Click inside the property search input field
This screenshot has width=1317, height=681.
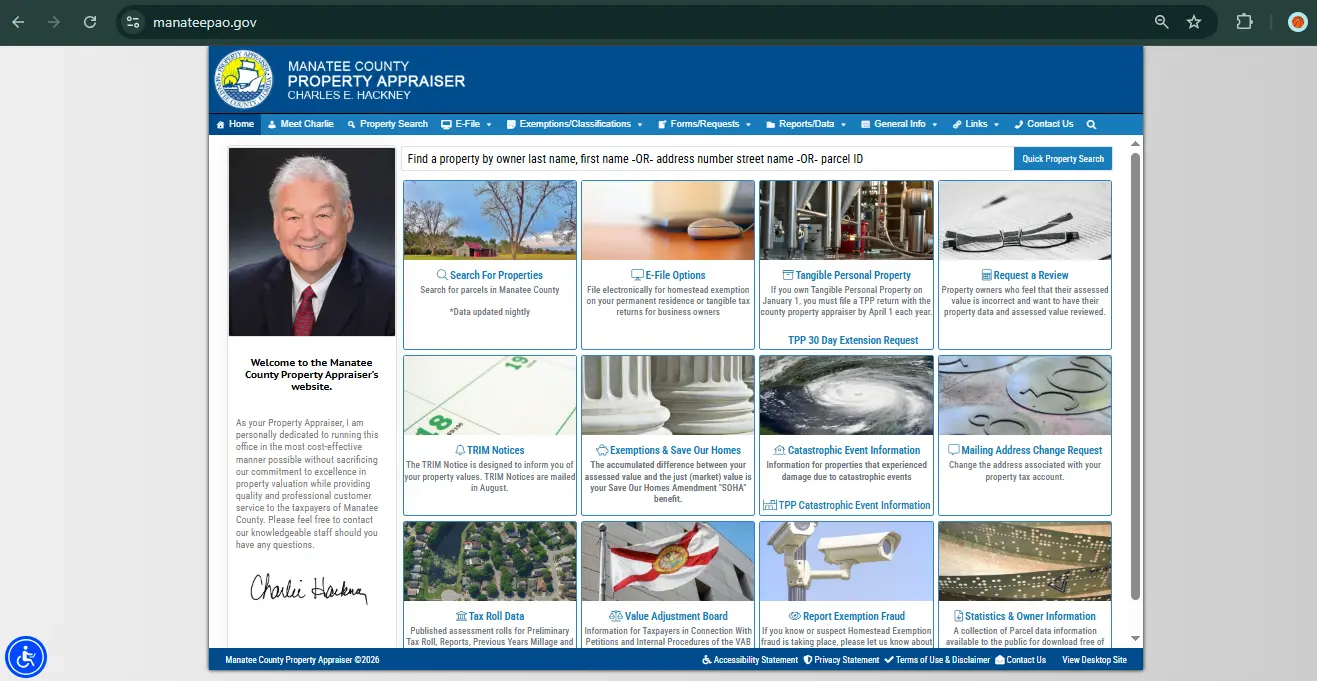pyautogui.click(x=700, y=158)
